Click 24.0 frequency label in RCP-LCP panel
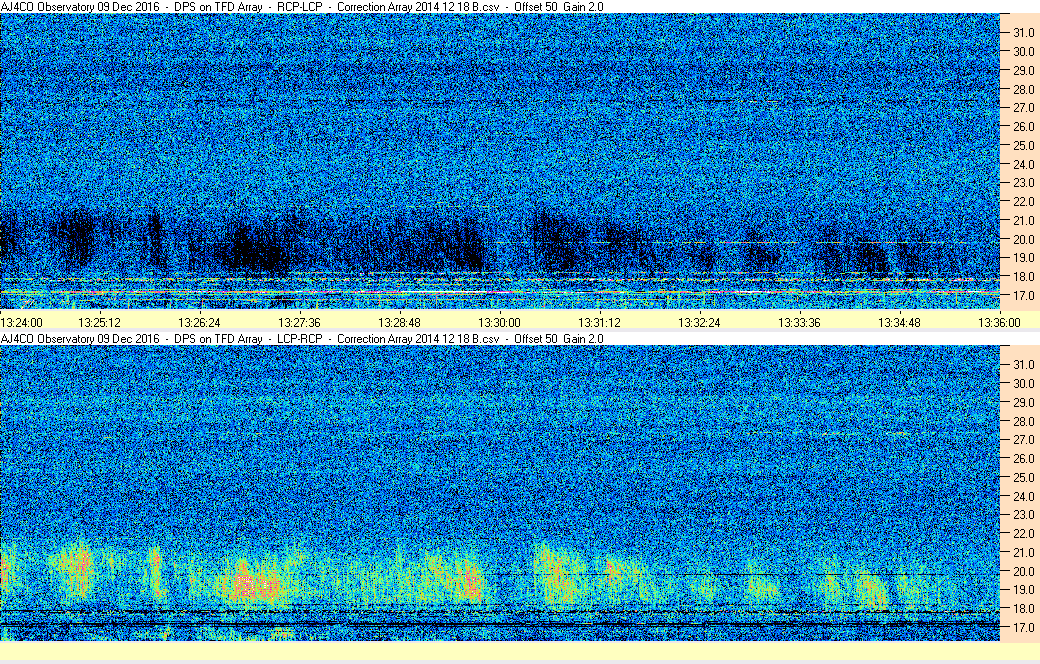 point(1023,164)
